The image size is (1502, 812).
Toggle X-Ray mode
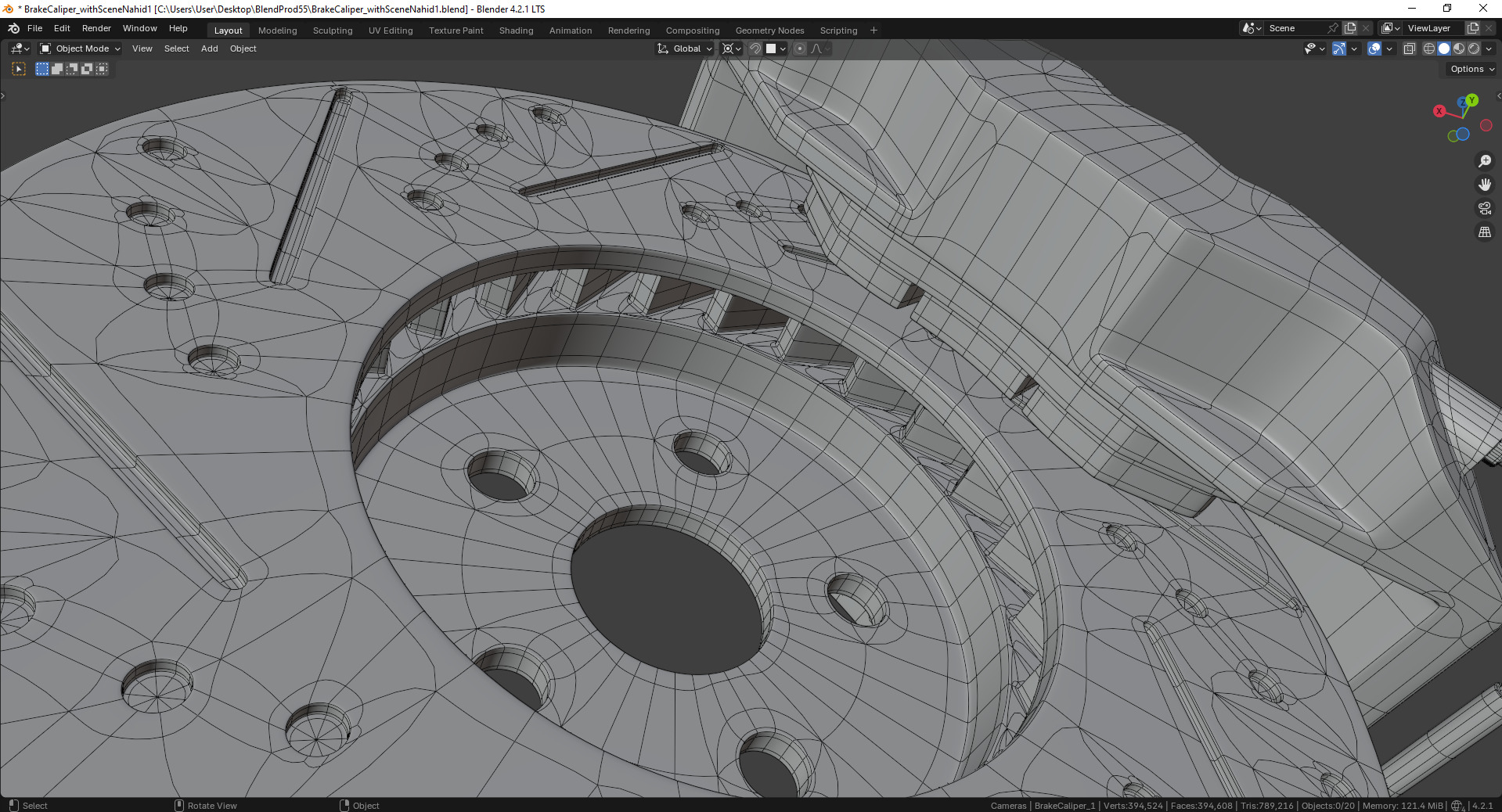1409,49
